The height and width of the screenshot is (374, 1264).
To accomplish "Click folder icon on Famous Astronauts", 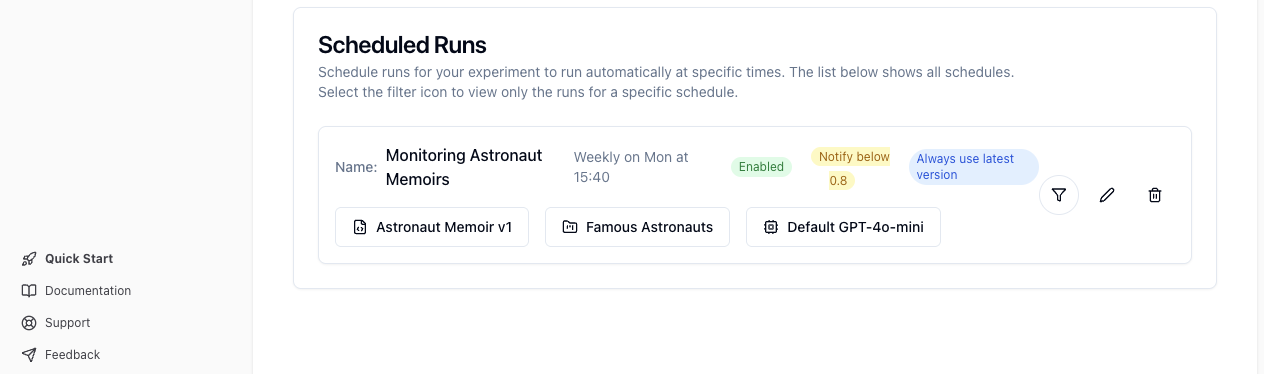I will (x=570, y=227).
